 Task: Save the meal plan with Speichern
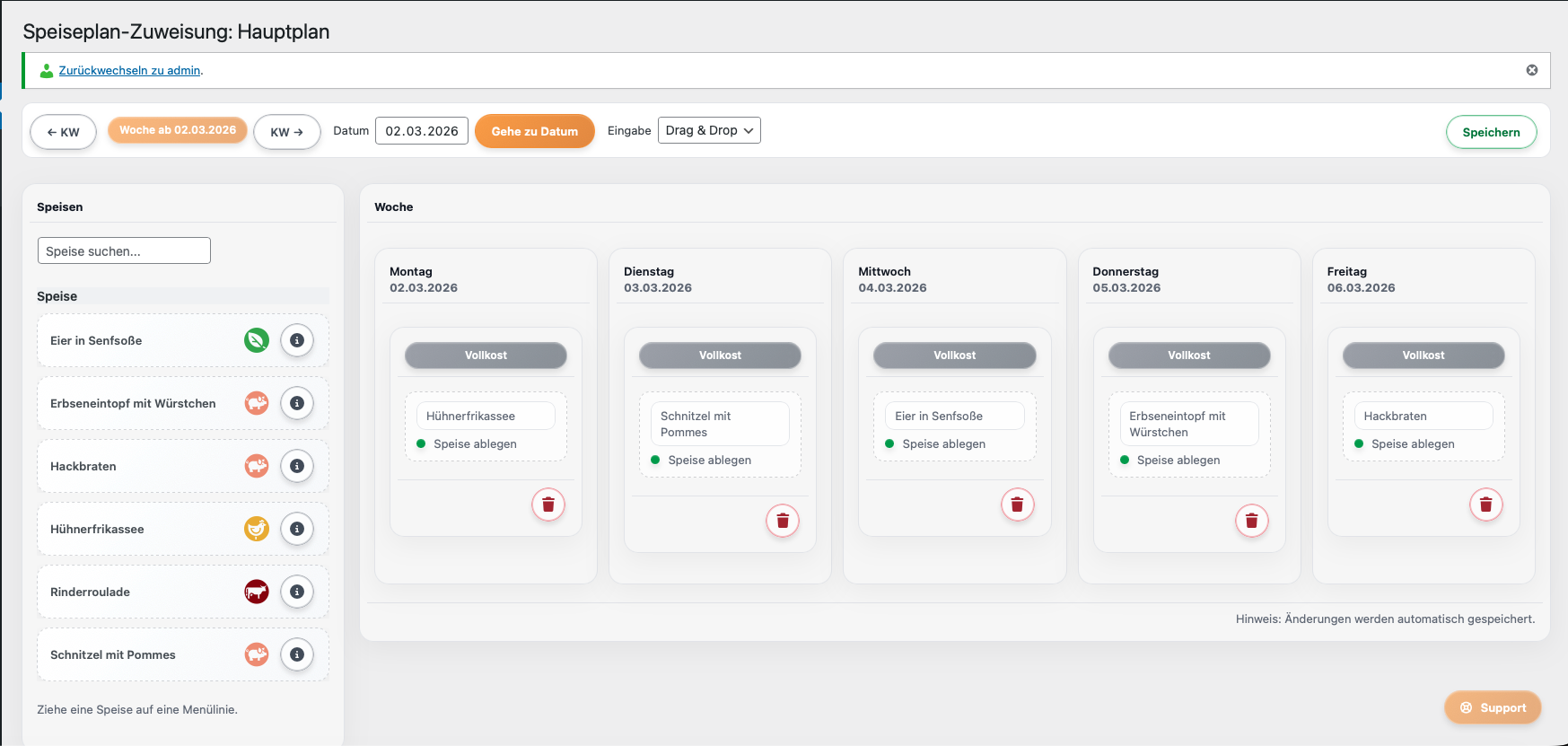(x=1491, y=132)
